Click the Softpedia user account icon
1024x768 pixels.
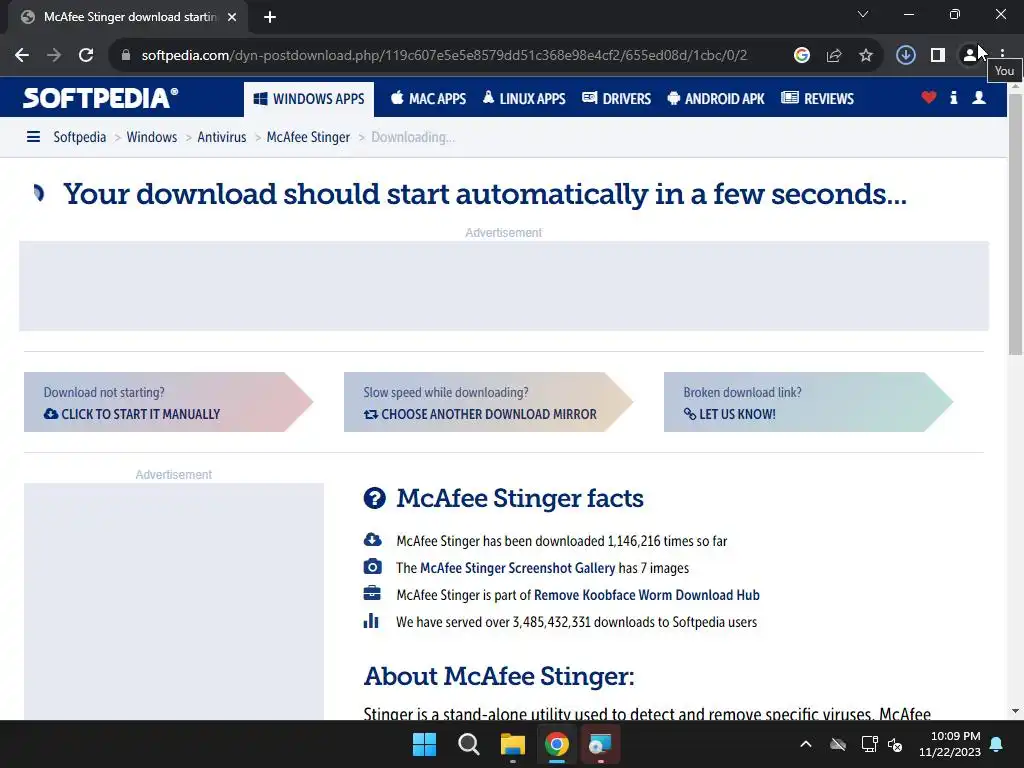tap(979, 98)
